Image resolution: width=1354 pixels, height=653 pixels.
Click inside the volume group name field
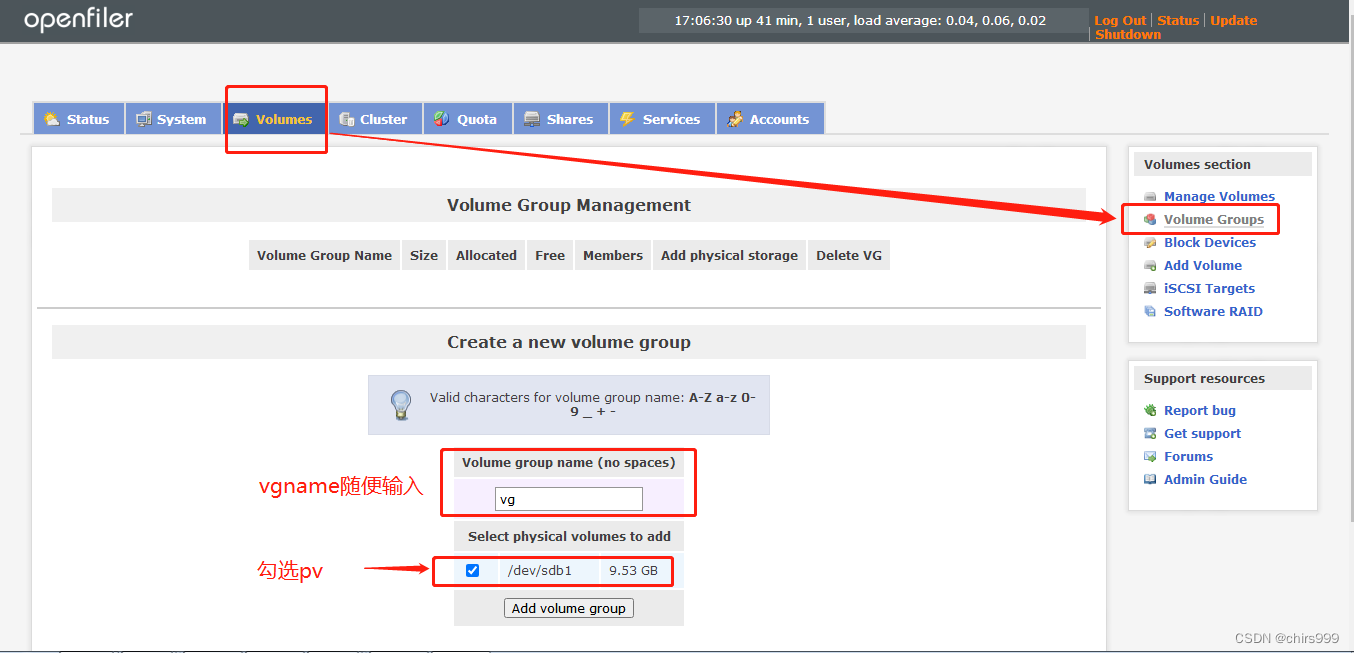pos(568,498)
